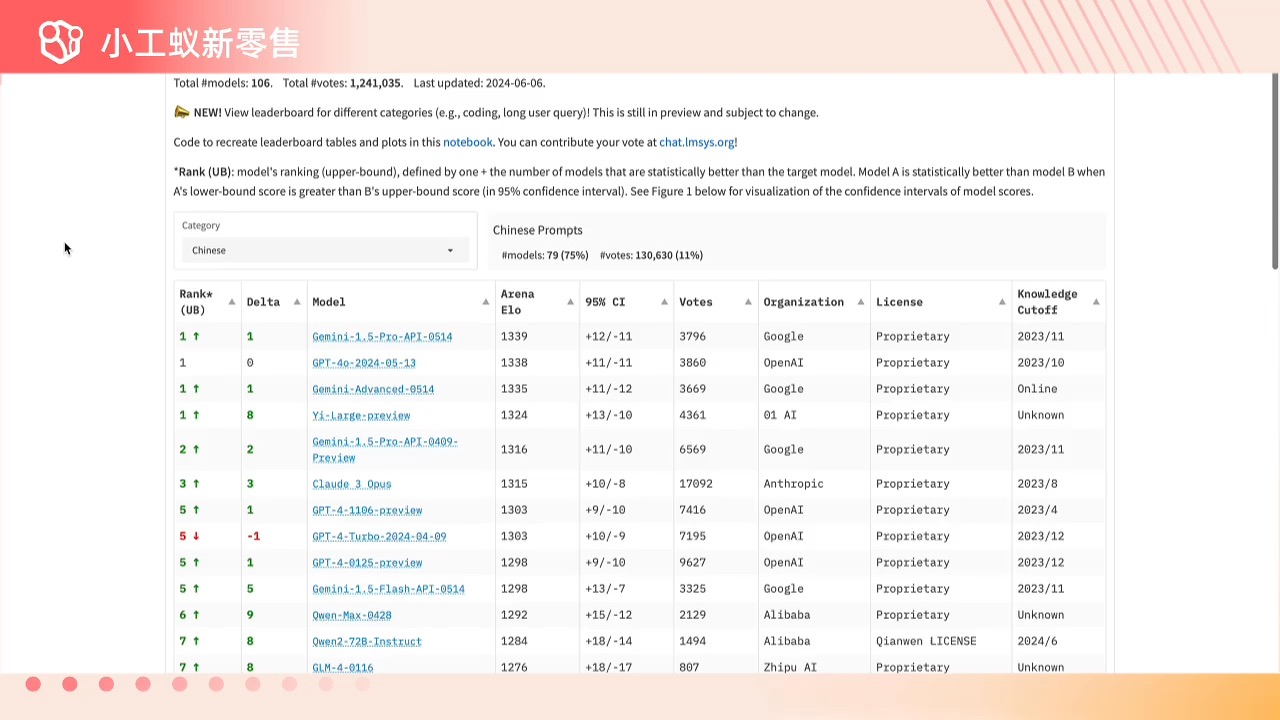Select CI value +13/-7

[605, 589]
